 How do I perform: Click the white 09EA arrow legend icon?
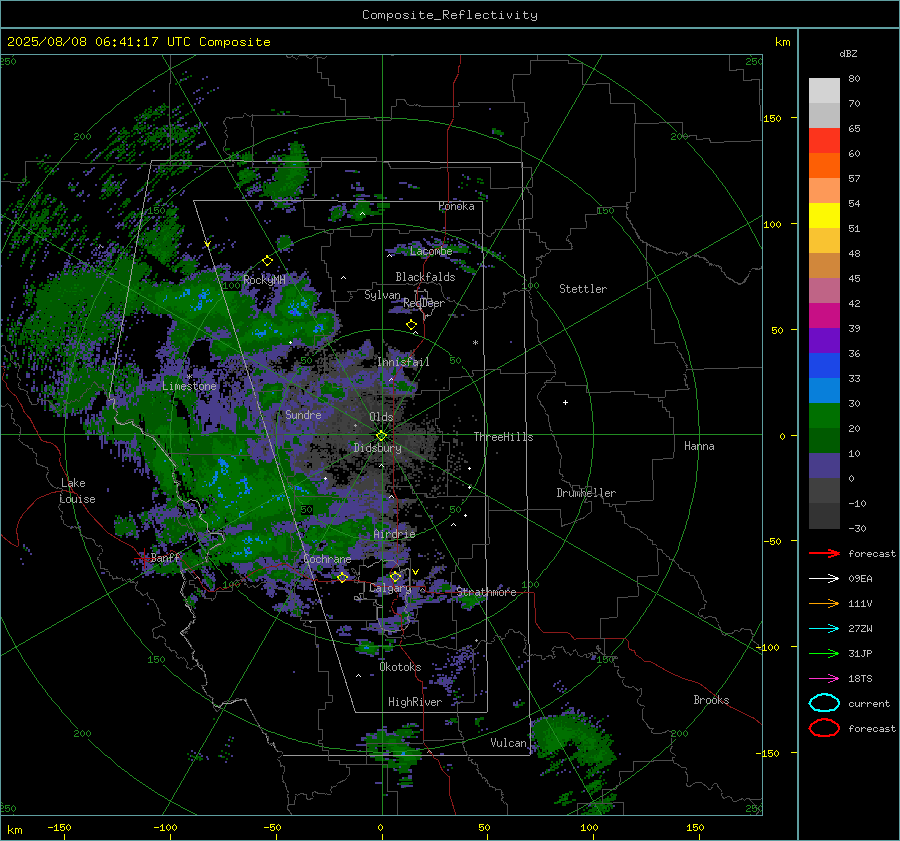824,579
